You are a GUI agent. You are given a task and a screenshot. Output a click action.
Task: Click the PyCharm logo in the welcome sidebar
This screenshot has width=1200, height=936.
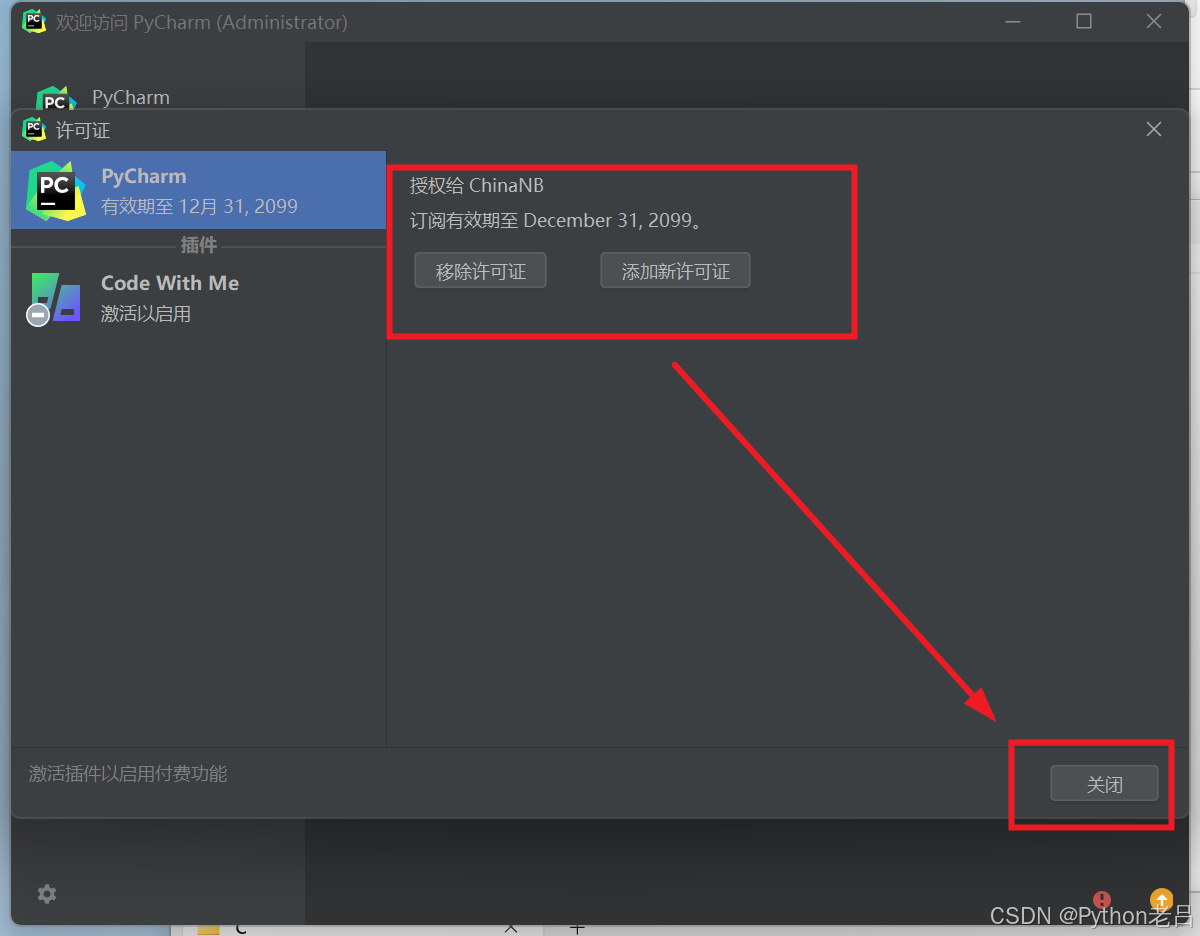[x=55, y=99]
